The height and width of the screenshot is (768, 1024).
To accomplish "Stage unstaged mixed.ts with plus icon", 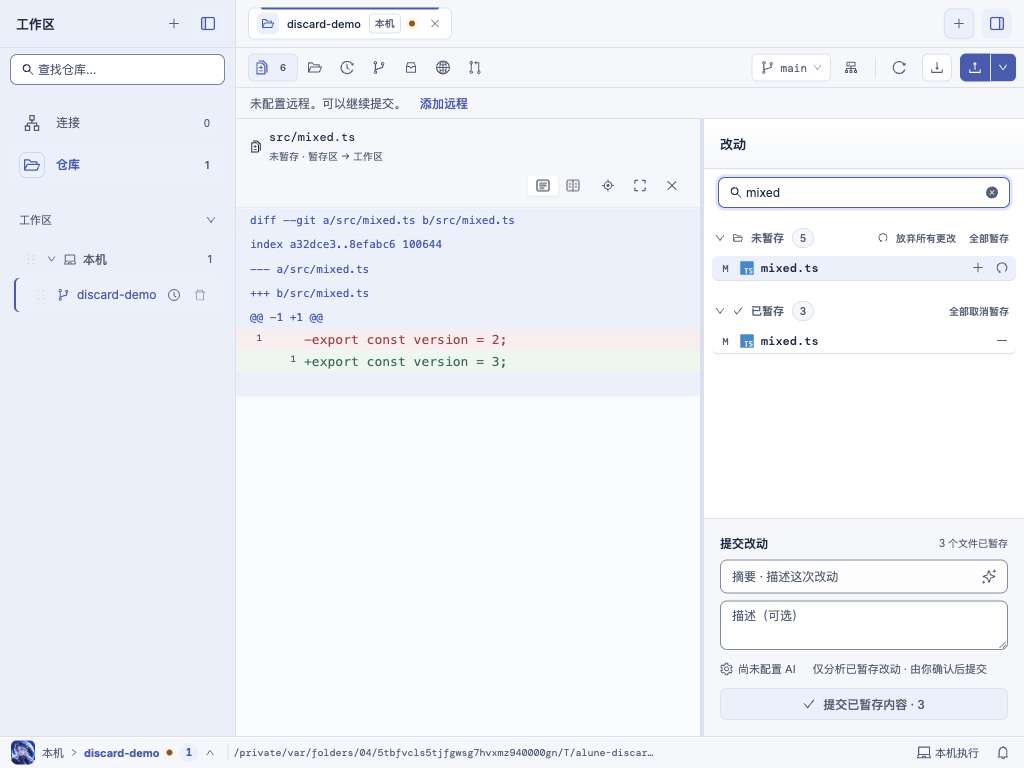I will click(978, 268).
